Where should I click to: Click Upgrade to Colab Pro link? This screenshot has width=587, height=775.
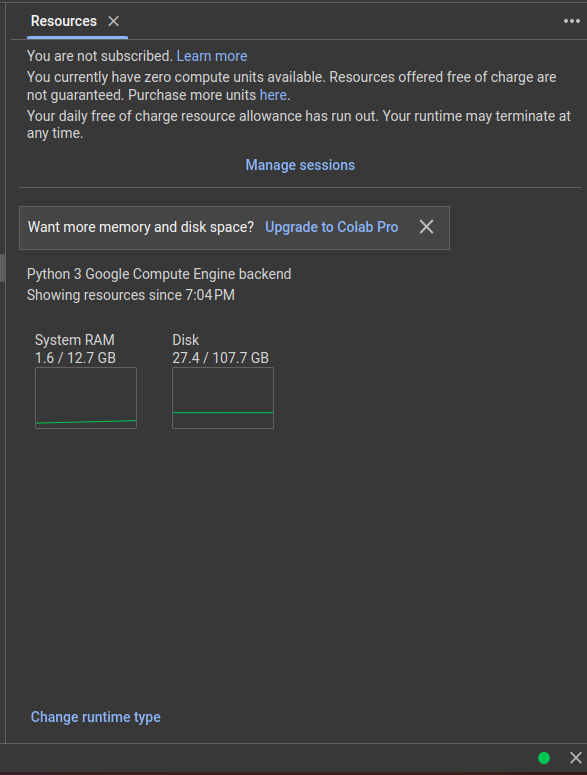tap(332, 227)
